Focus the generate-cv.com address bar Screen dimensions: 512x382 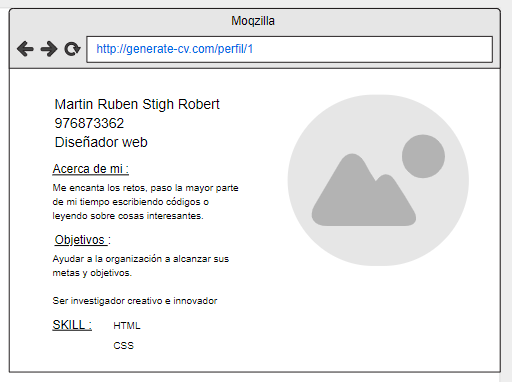(x=289, y=49)
